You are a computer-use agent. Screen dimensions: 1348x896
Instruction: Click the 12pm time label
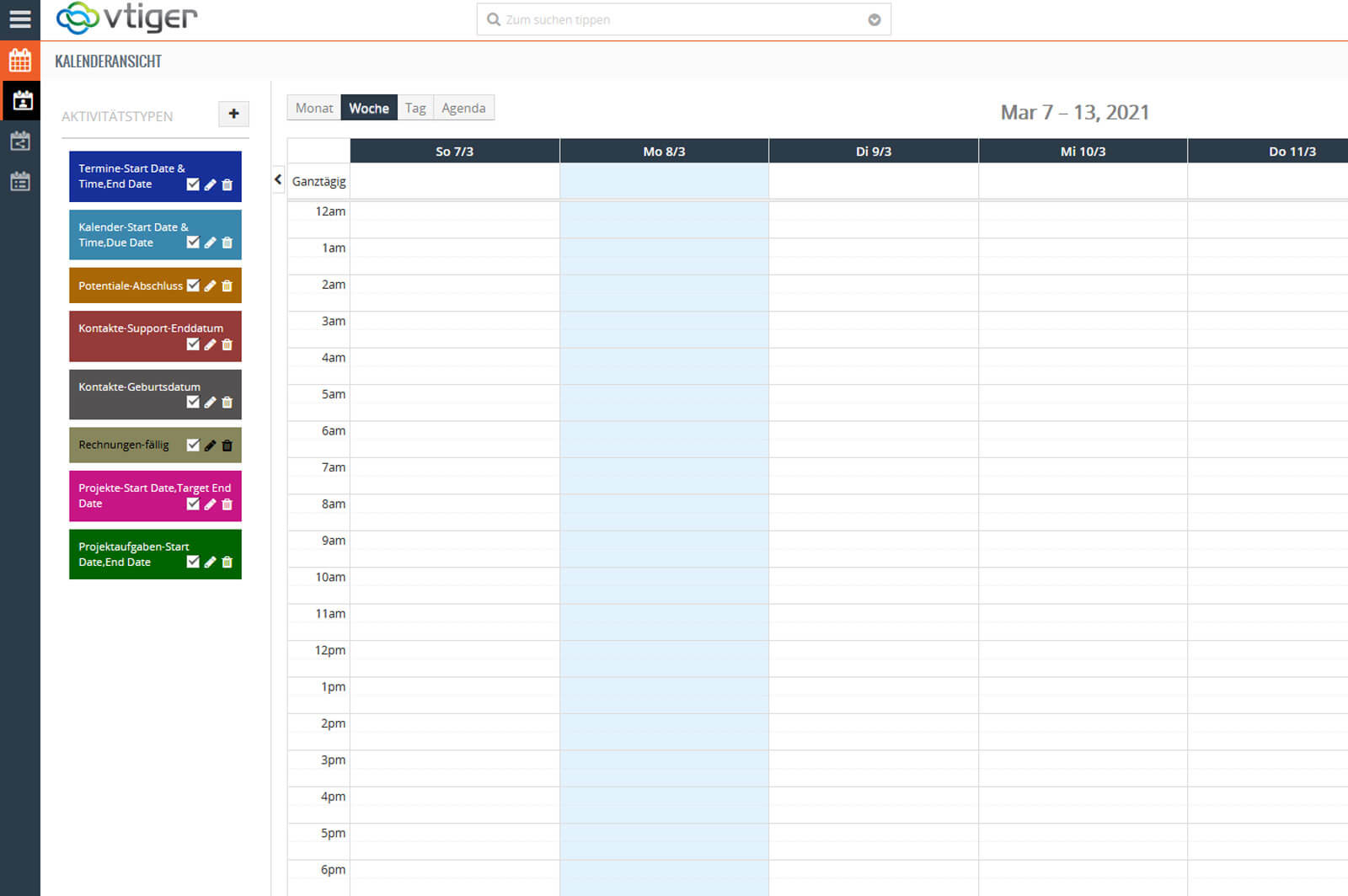tap(329, 650)
